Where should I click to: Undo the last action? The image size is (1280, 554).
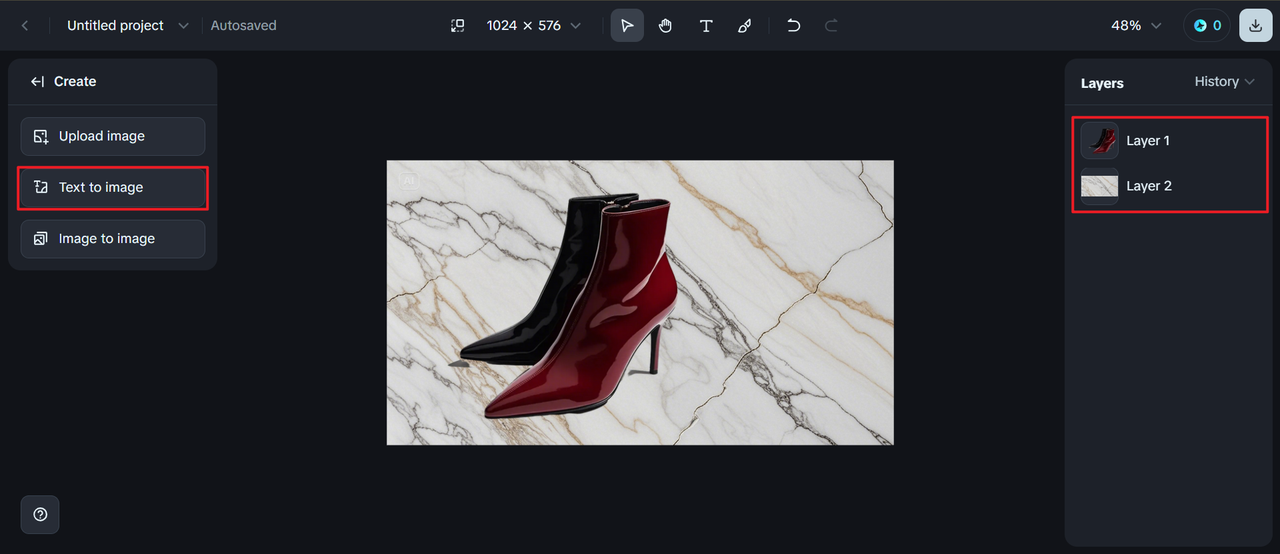[793, 25]
